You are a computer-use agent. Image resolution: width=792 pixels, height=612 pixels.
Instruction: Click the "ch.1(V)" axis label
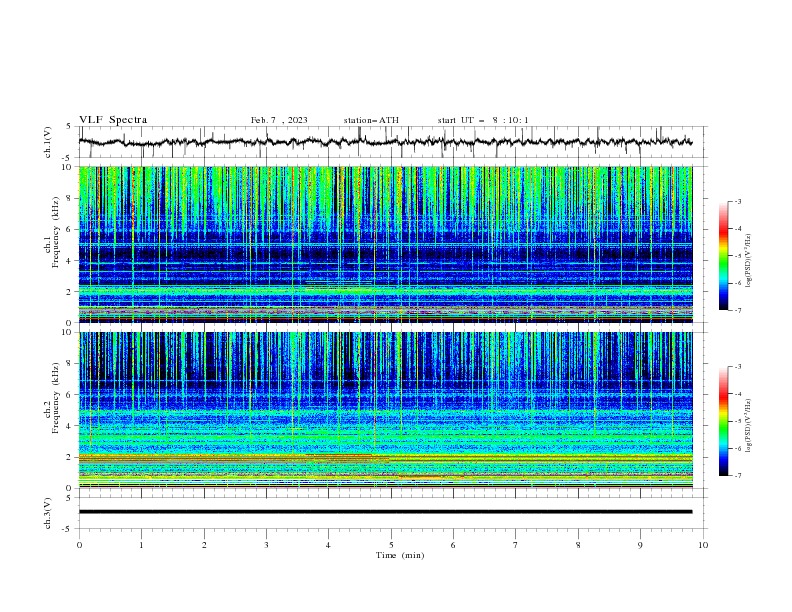coord(48,142)
